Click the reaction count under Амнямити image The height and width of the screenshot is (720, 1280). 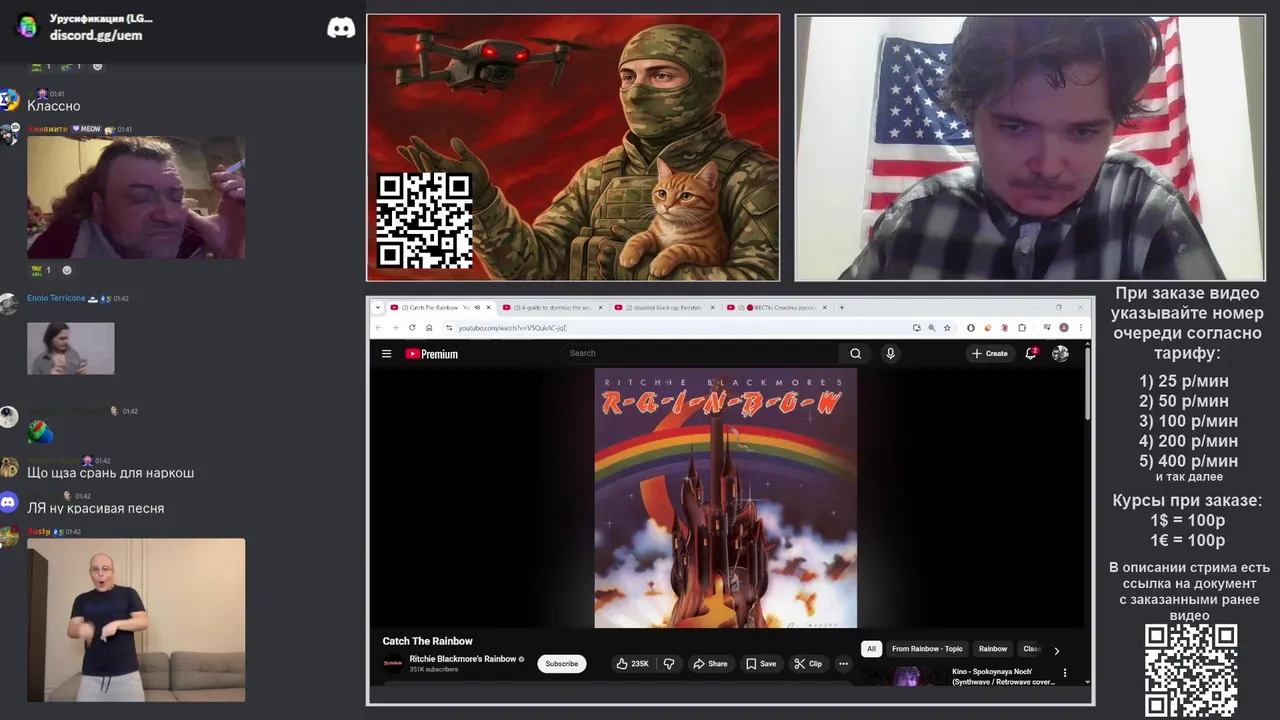tap(41, 270)
